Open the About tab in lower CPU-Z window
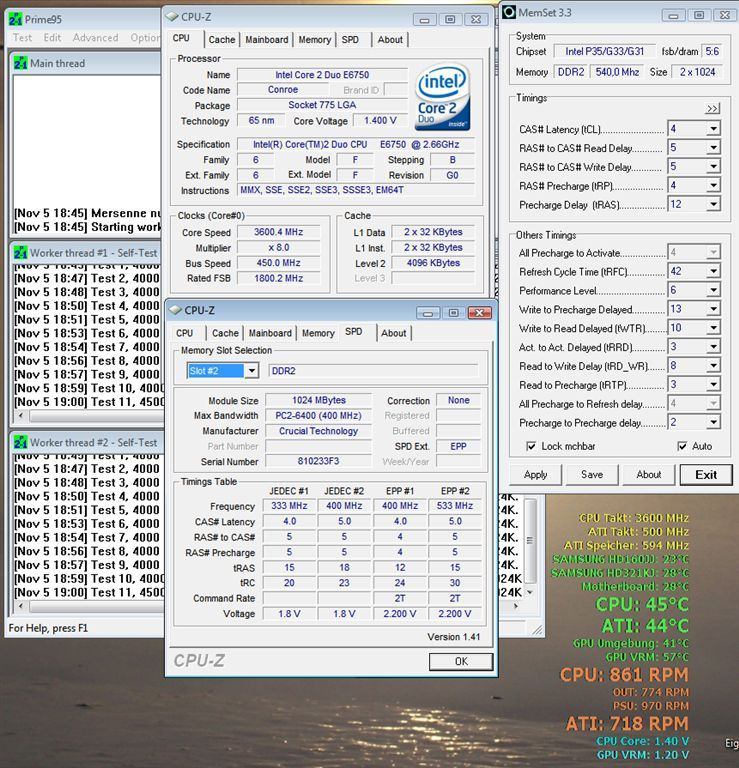The image size is (739, 768). tap(394, 333)
